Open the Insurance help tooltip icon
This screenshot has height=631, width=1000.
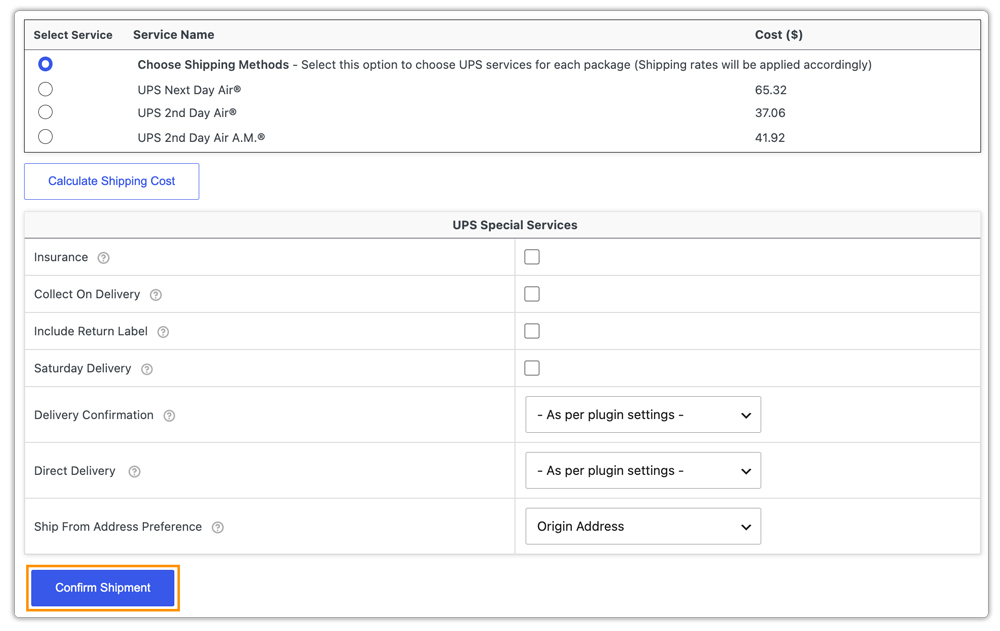(103, 258)
